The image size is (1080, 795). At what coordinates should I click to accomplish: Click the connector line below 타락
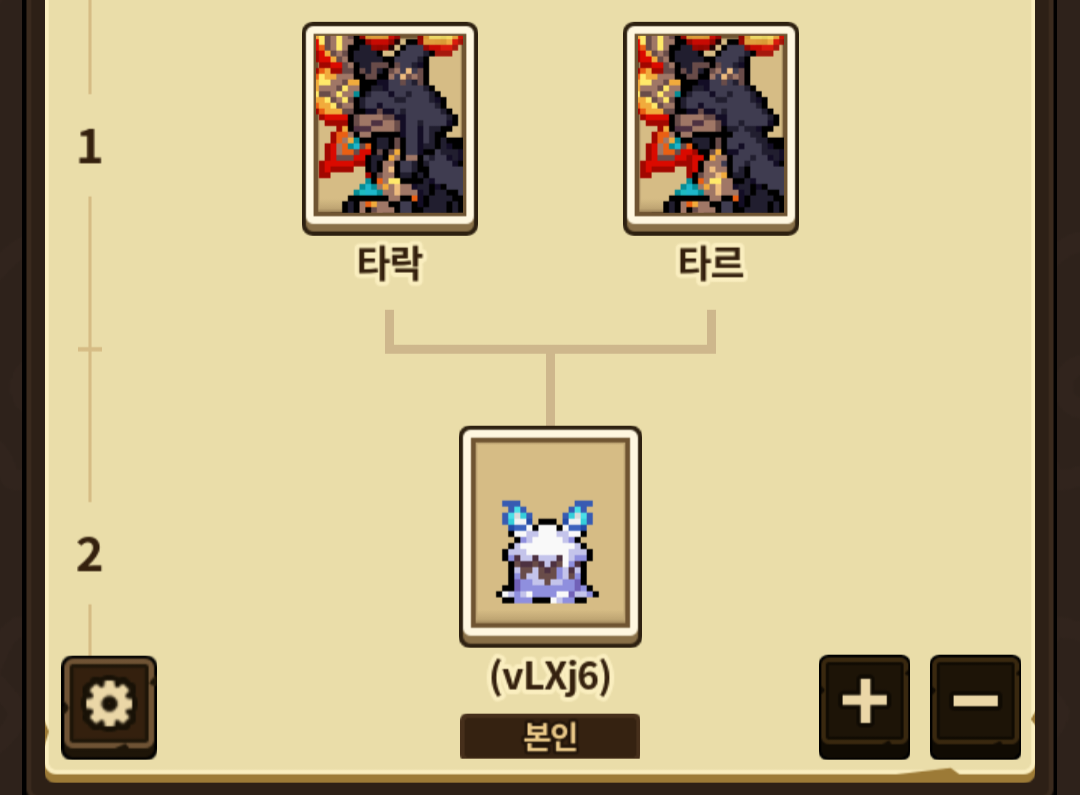point(390,328)
